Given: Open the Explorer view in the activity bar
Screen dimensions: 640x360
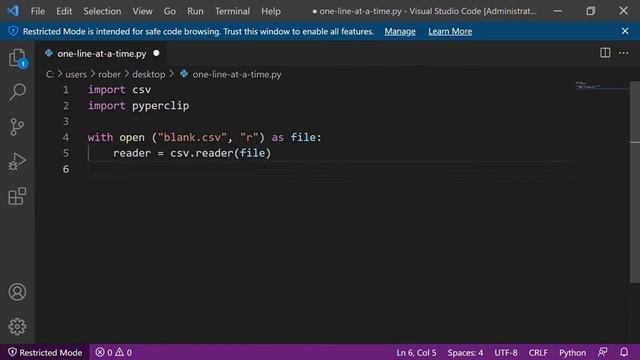Looking at the screenshot, I should click(x=17, y=58).
